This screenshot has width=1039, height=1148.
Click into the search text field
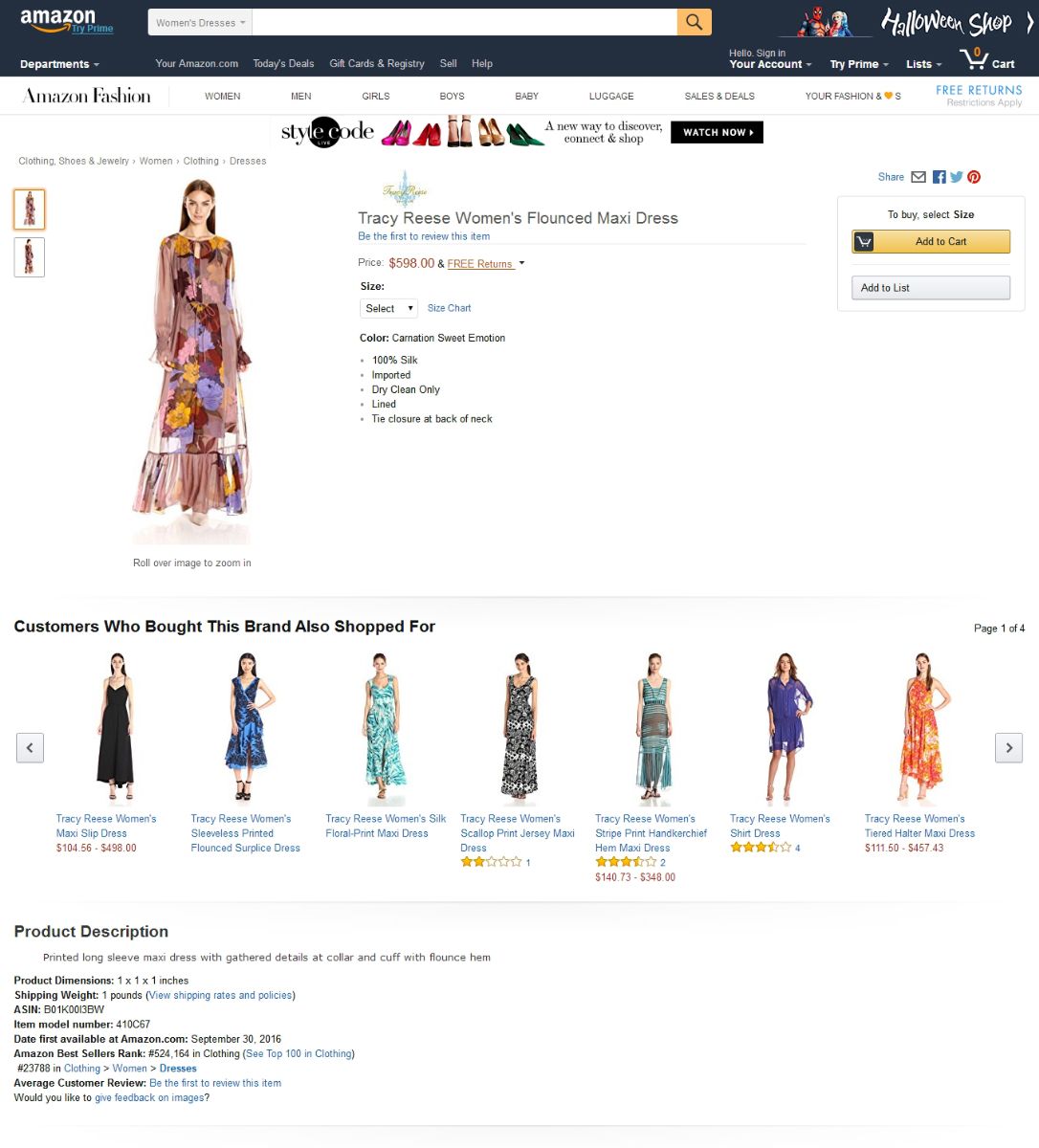tap(464, 22)
